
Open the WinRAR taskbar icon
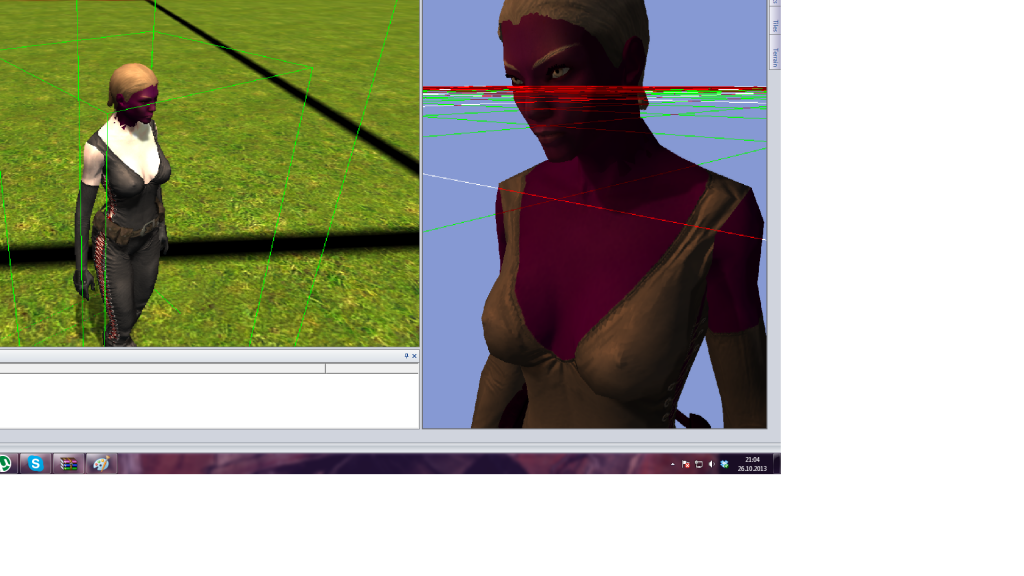(x=67, y=464)
